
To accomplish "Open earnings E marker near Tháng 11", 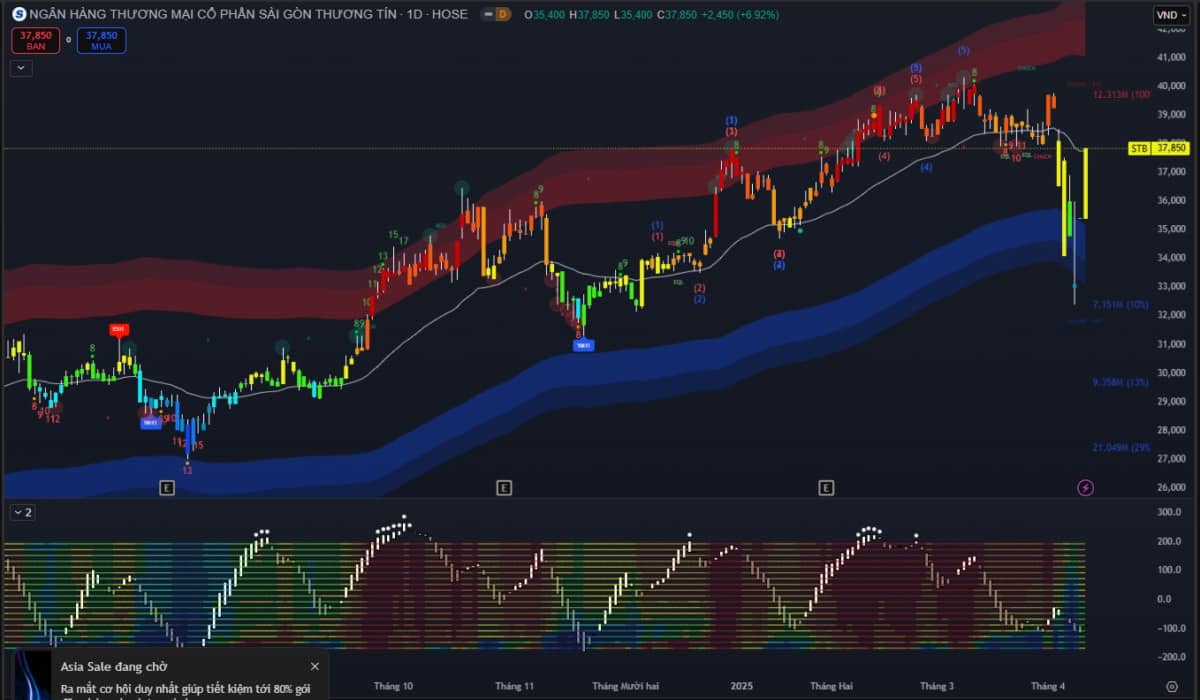I will tap(504, 487).
